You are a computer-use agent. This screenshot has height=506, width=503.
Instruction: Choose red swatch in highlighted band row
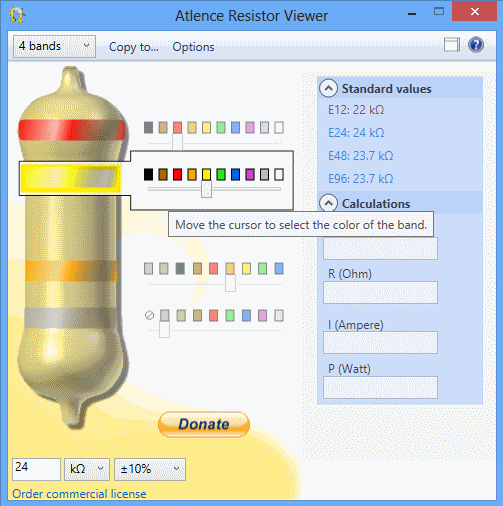(x=177, y=174)
